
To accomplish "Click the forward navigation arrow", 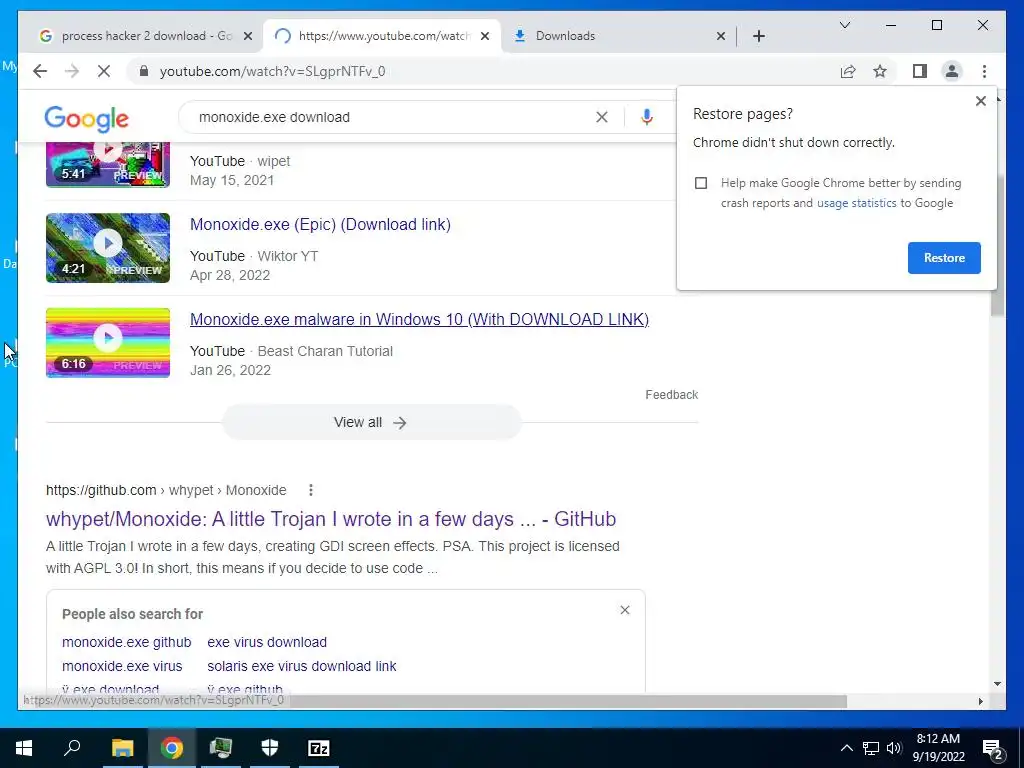I will click(72, 71).
